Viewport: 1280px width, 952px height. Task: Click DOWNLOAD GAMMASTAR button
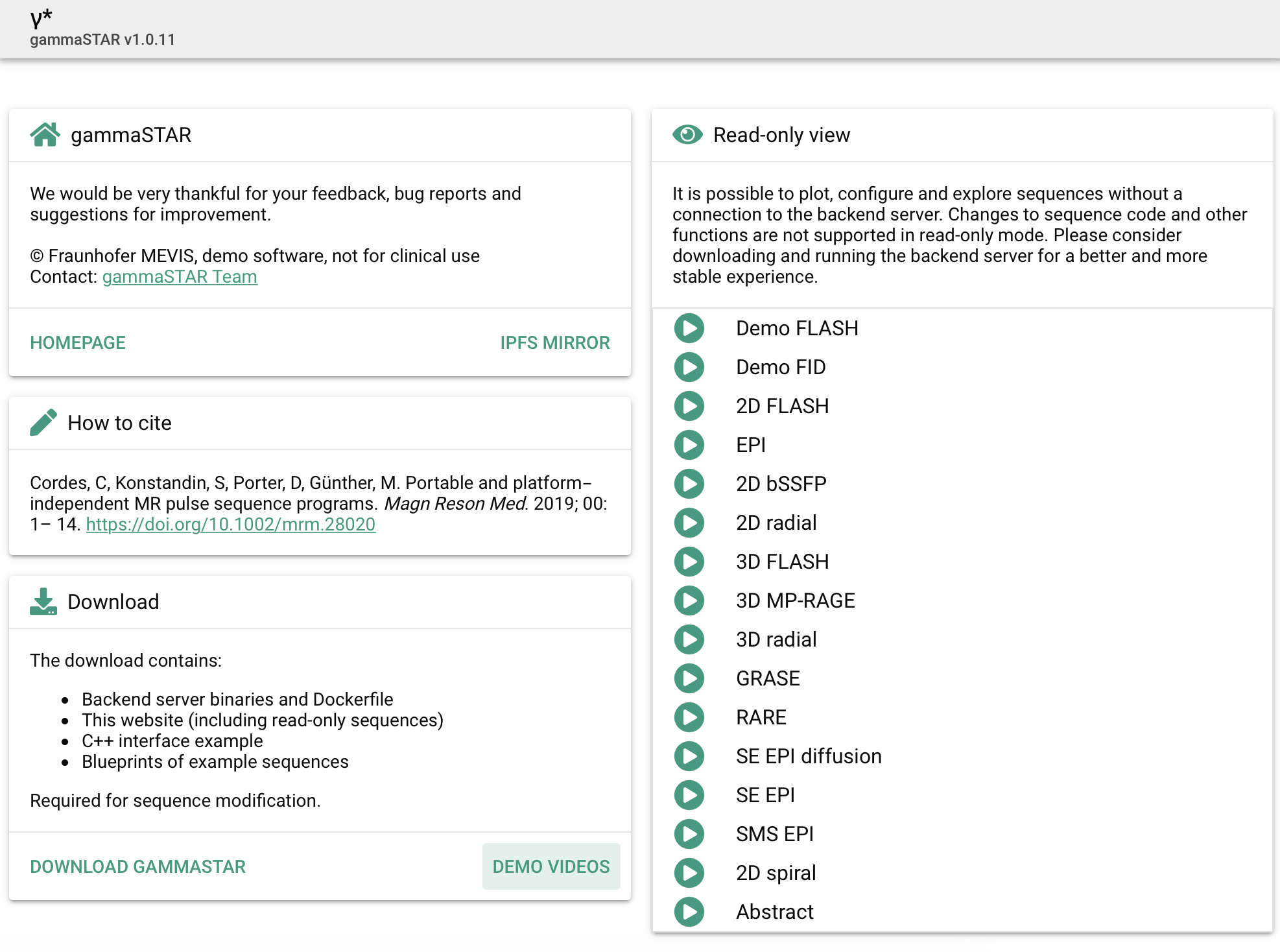137,866
